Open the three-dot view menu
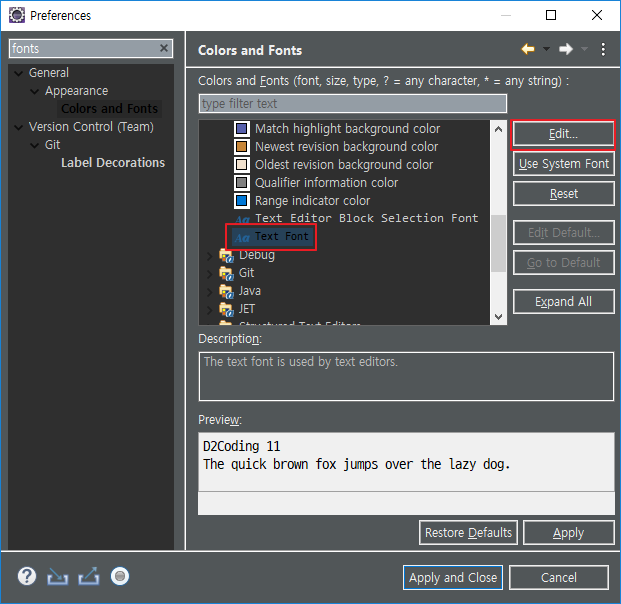This screenshot has width=621, height=604. [603, 50]
